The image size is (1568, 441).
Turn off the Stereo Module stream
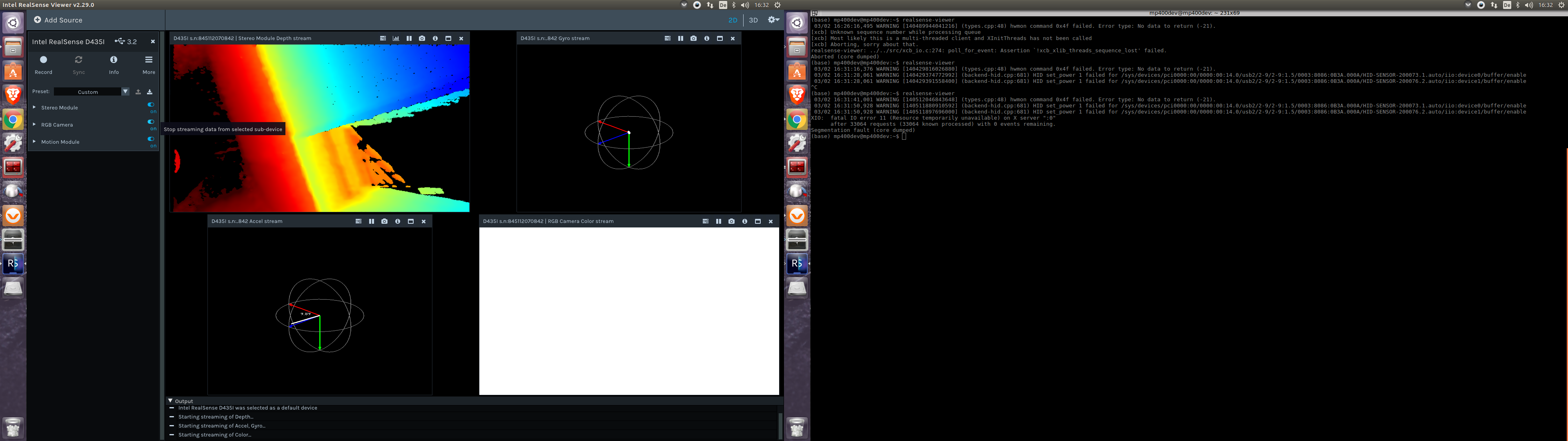tap(150, 105)
